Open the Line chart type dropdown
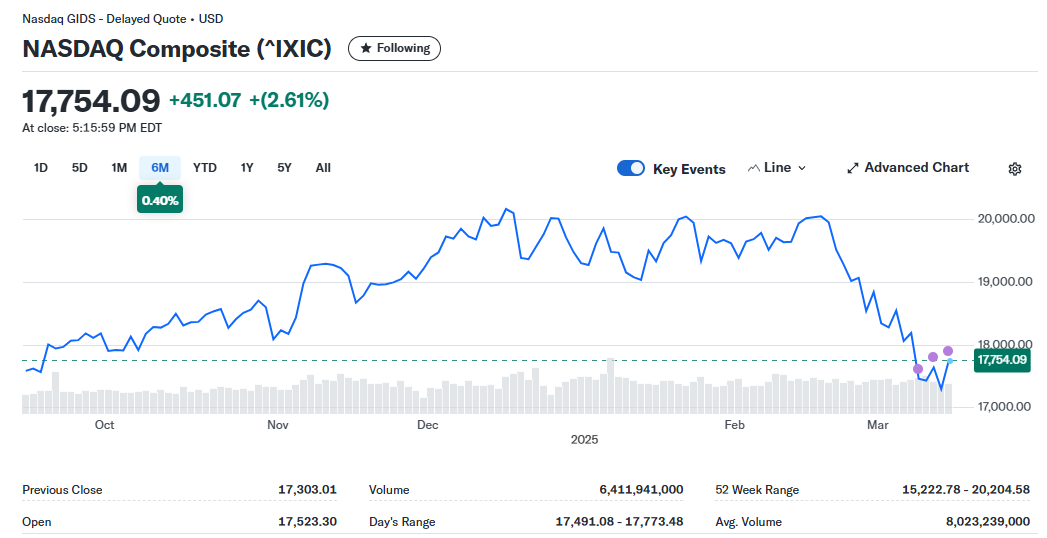The image size is (1047, 538). point(777,168)
